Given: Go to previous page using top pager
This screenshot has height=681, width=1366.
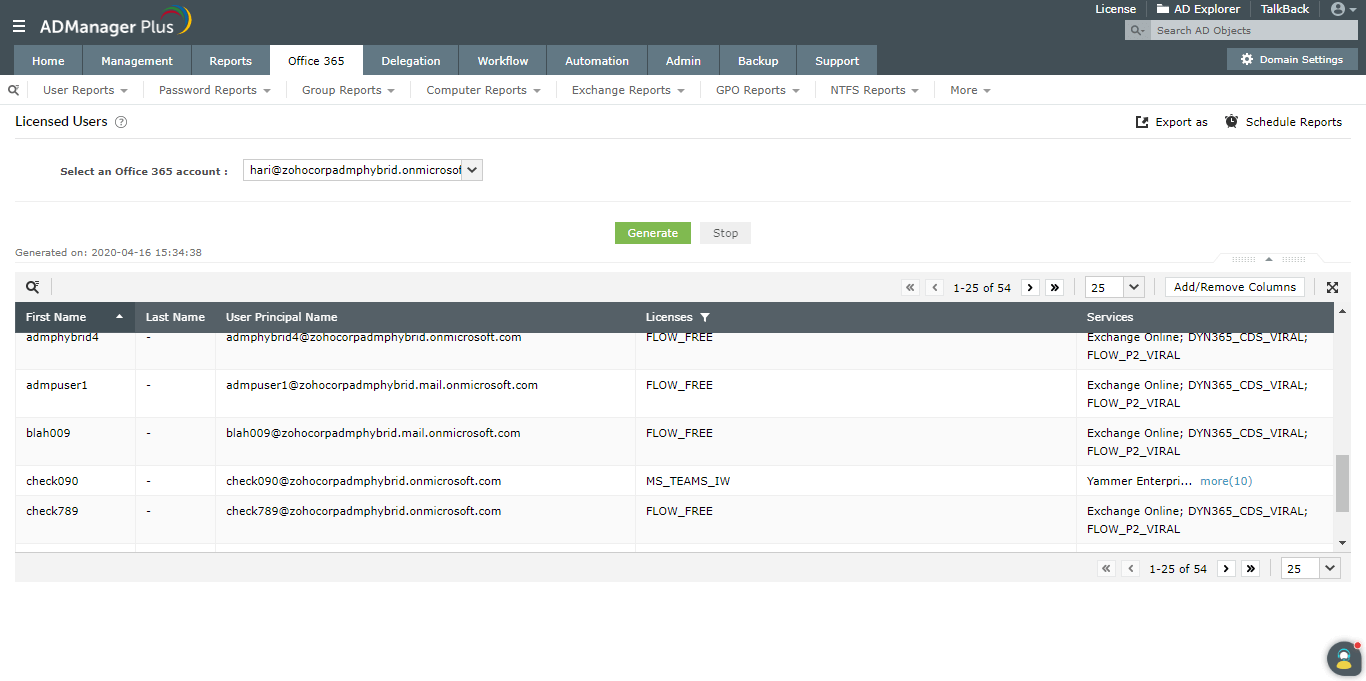Looking at the screenshot, I should (x=935, y=287).
